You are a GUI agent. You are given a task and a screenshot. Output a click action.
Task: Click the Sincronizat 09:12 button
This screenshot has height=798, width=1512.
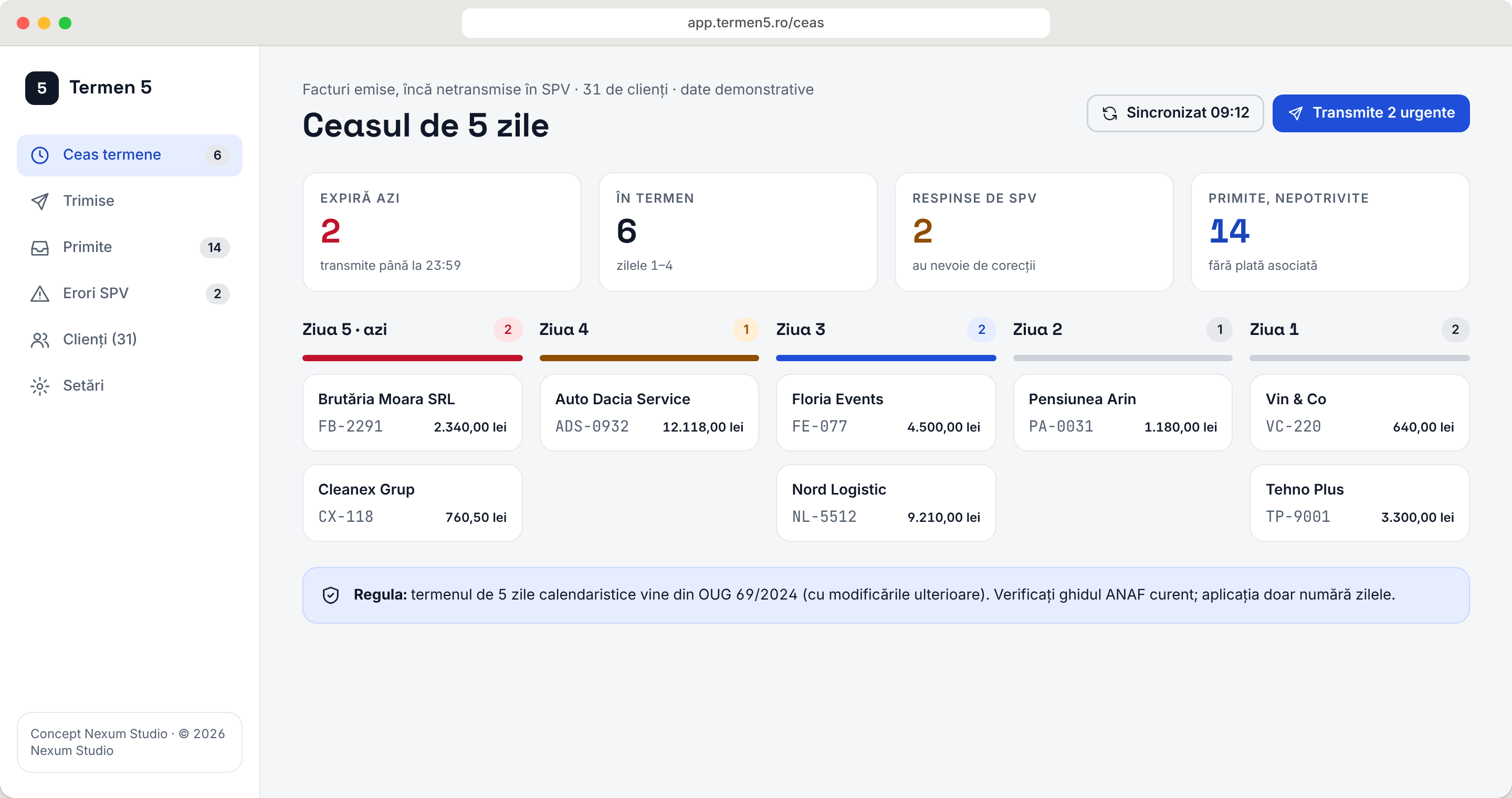pos(1175,113)
